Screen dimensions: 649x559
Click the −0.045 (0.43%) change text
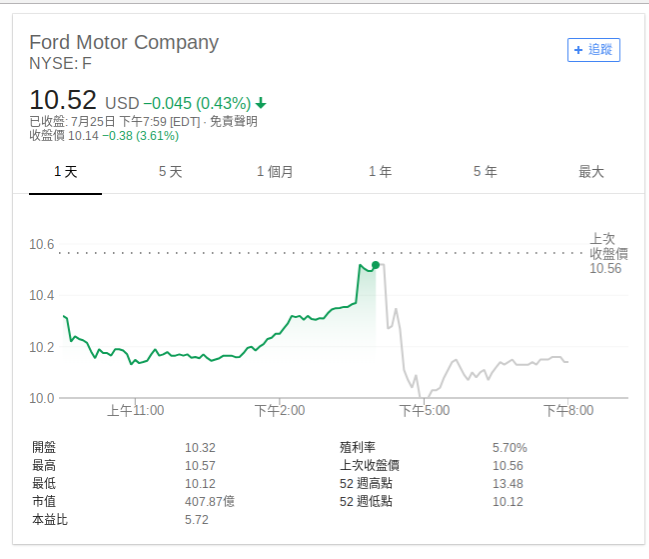pos(197,103)
